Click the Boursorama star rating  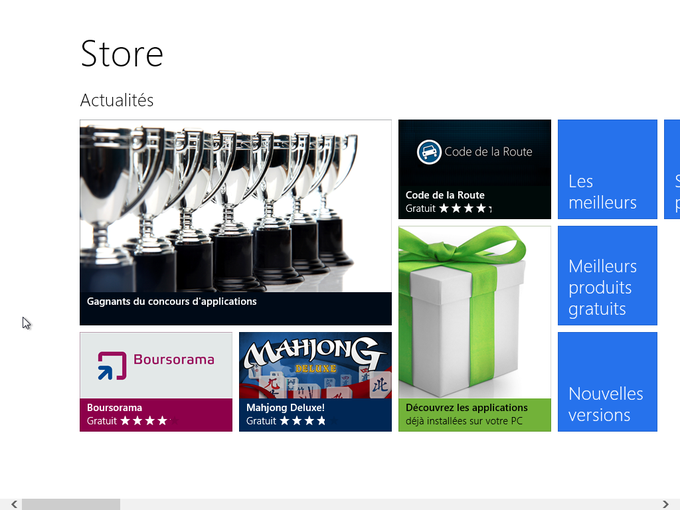(149, 421)
